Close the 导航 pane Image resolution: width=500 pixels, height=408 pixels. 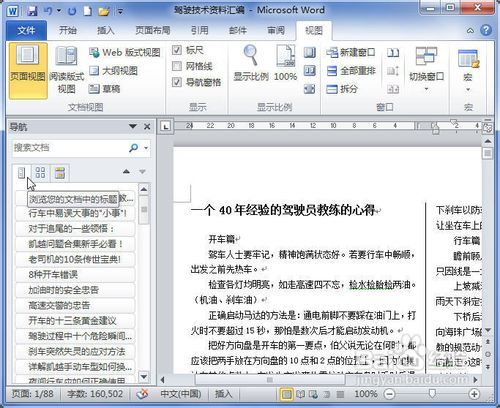[147, 126]
